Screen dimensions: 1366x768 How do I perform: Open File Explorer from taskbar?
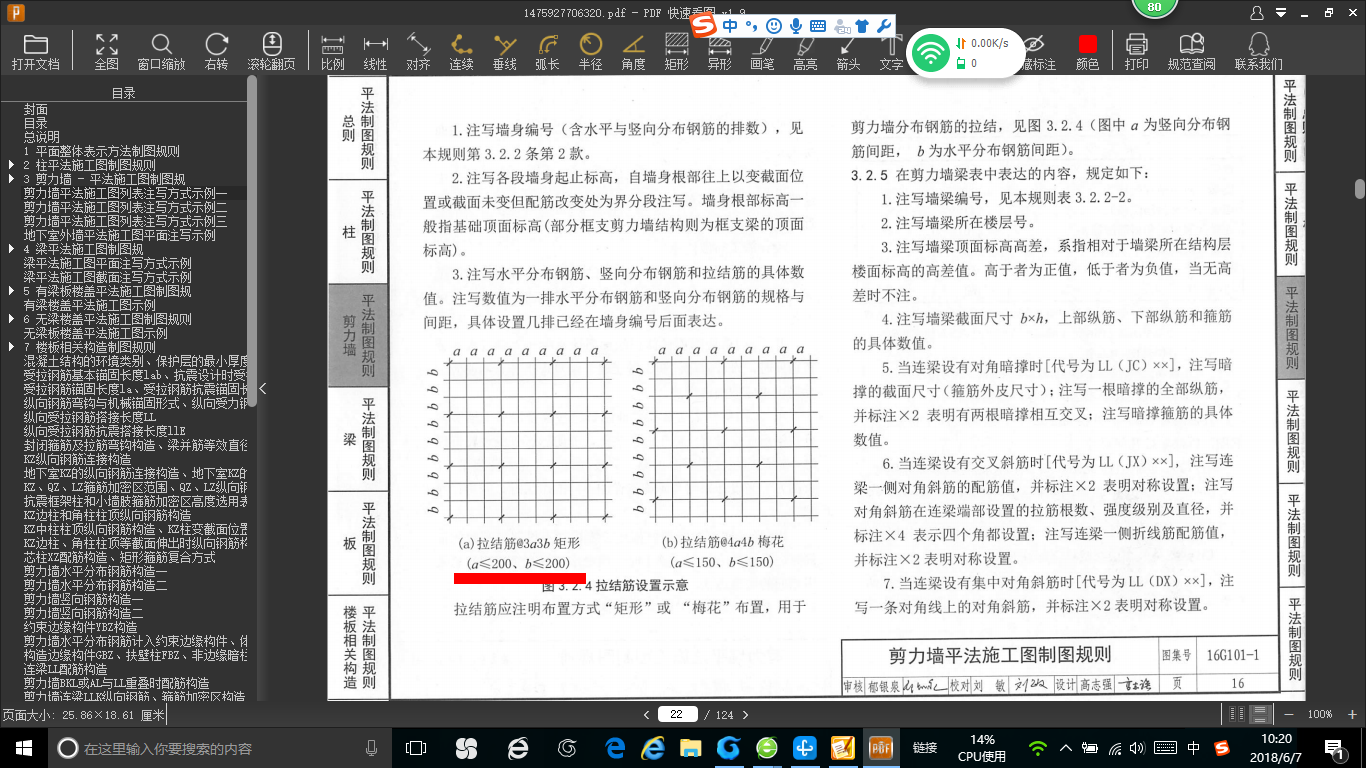[x=690, y=748]
